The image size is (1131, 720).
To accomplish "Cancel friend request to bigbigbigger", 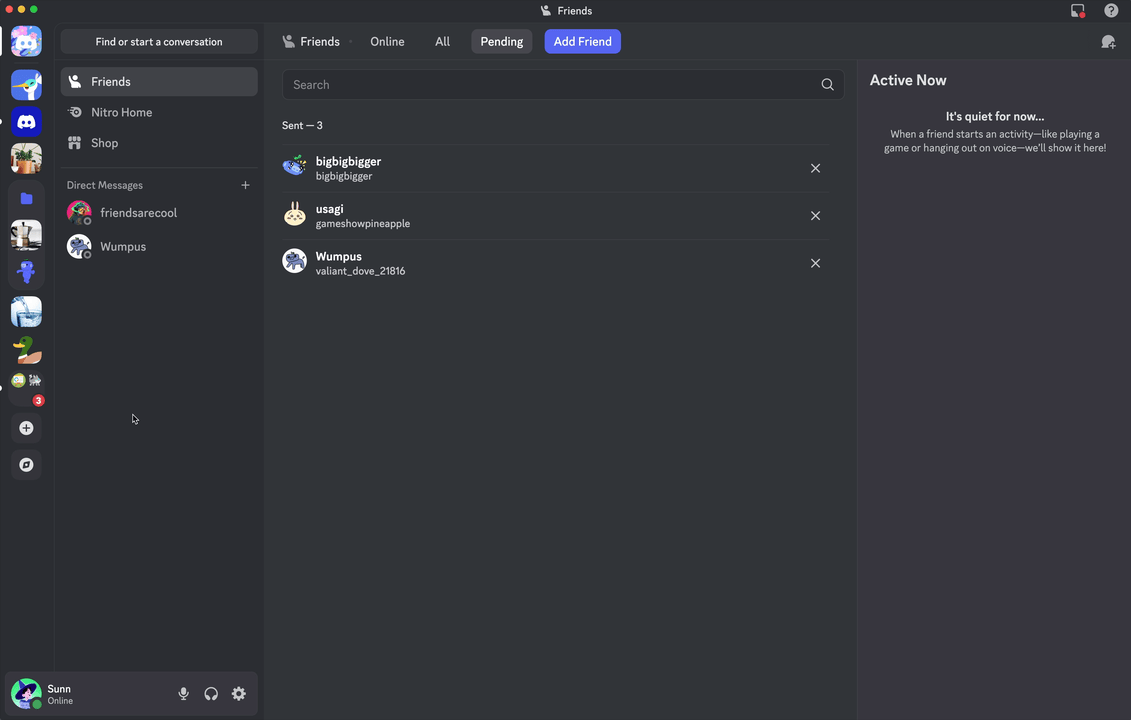I will (815, 168).
